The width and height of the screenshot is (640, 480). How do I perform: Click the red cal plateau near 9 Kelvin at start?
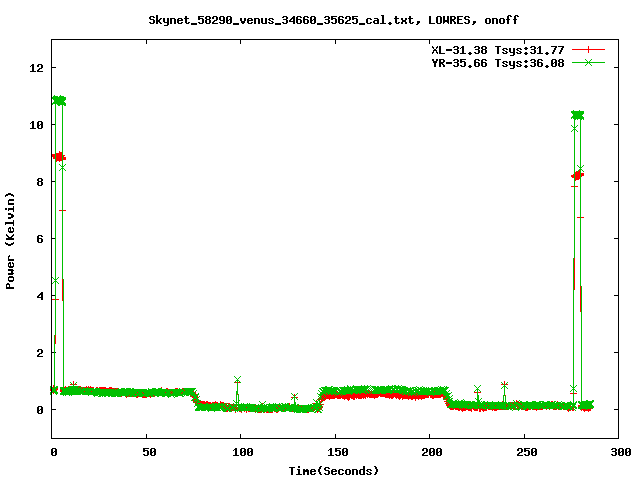(x=59, y=157)
